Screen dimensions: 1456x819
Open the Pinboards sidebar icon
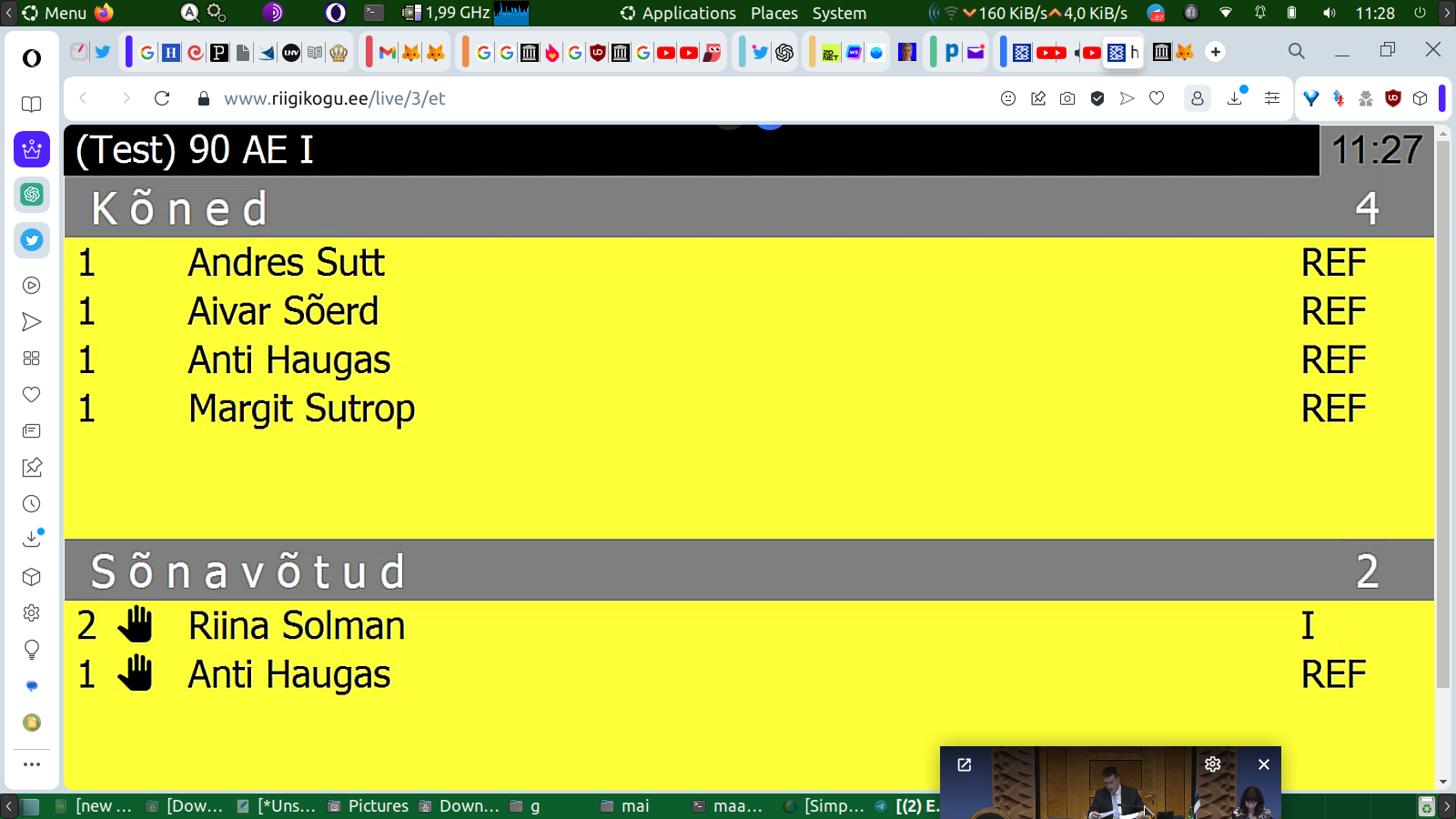click(32, 468)
